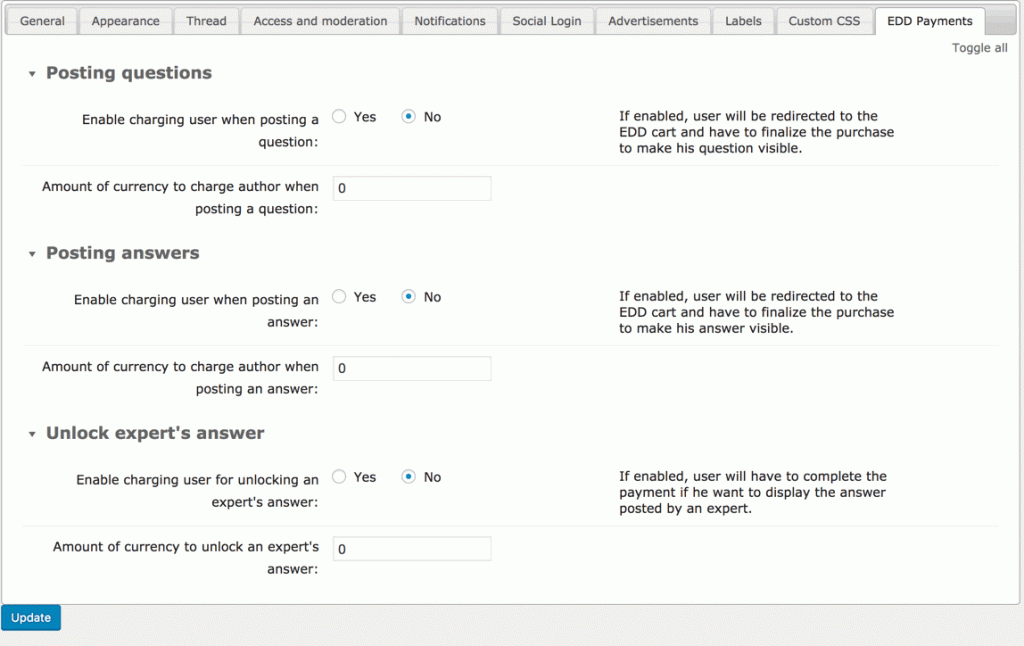Enable charging for unlocking an expert's answer
The image size is (1024, 646).
(x=339, y=477)
